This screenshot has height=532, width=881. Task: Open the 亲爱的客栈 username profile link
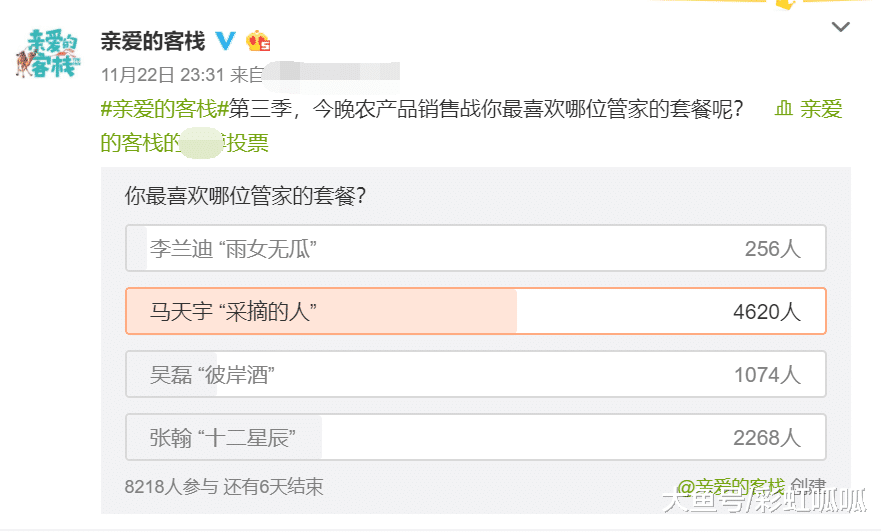153,41
